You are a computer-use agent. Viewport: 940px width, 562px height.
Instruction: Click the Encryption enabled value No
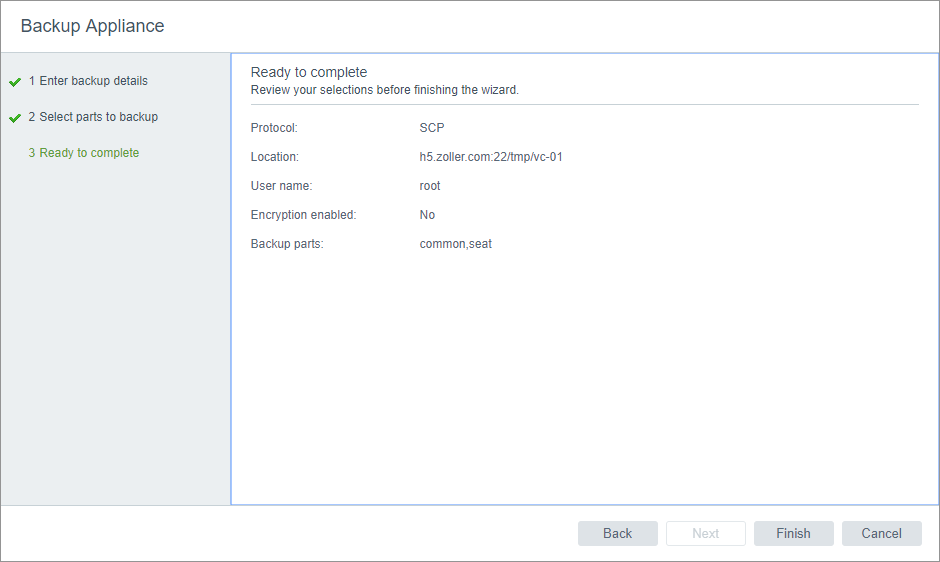427,215
